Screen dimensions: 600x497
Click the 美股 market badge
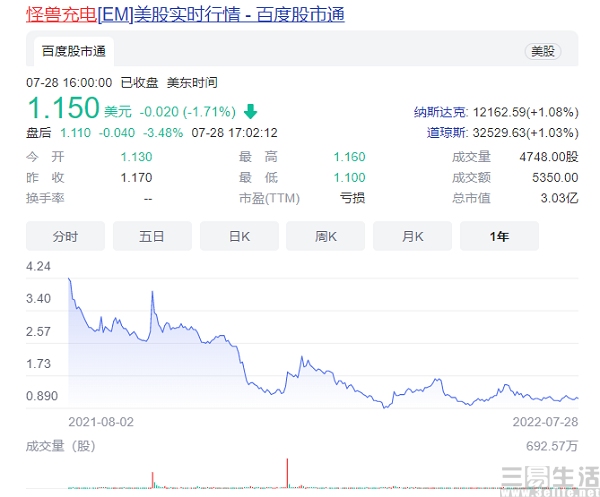(x=543, y=51)
